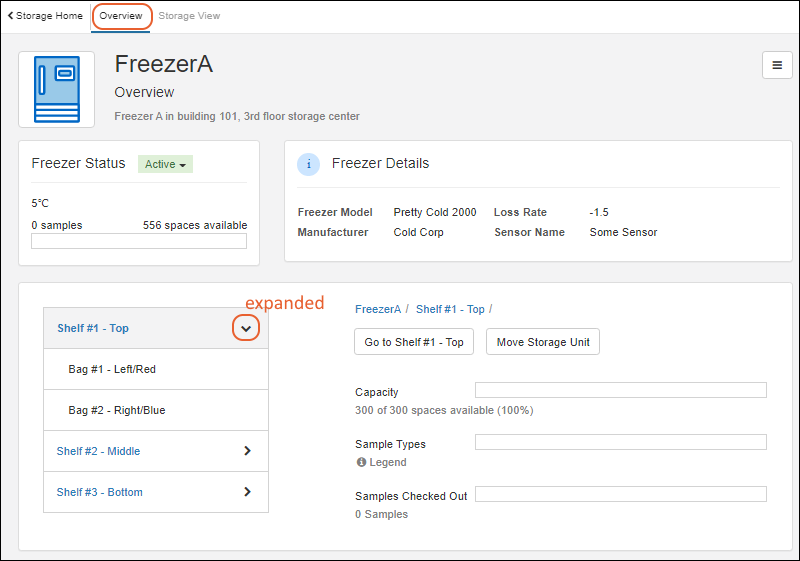Image resolution: width=800 pixels, height=561 pixels.
Task: Click the Freezer Details info icon
Action: (x=309, y=164)
